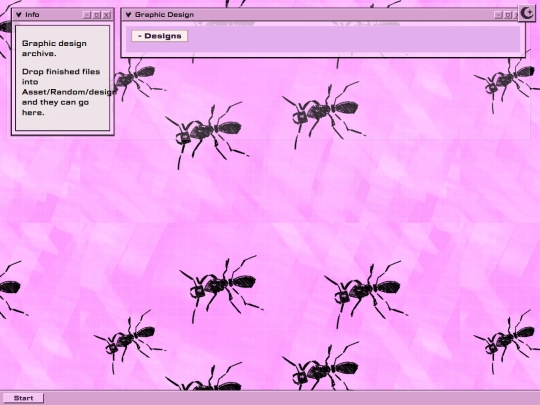
Task: Minimize the Graphic Design window
Action: [498, 15]
